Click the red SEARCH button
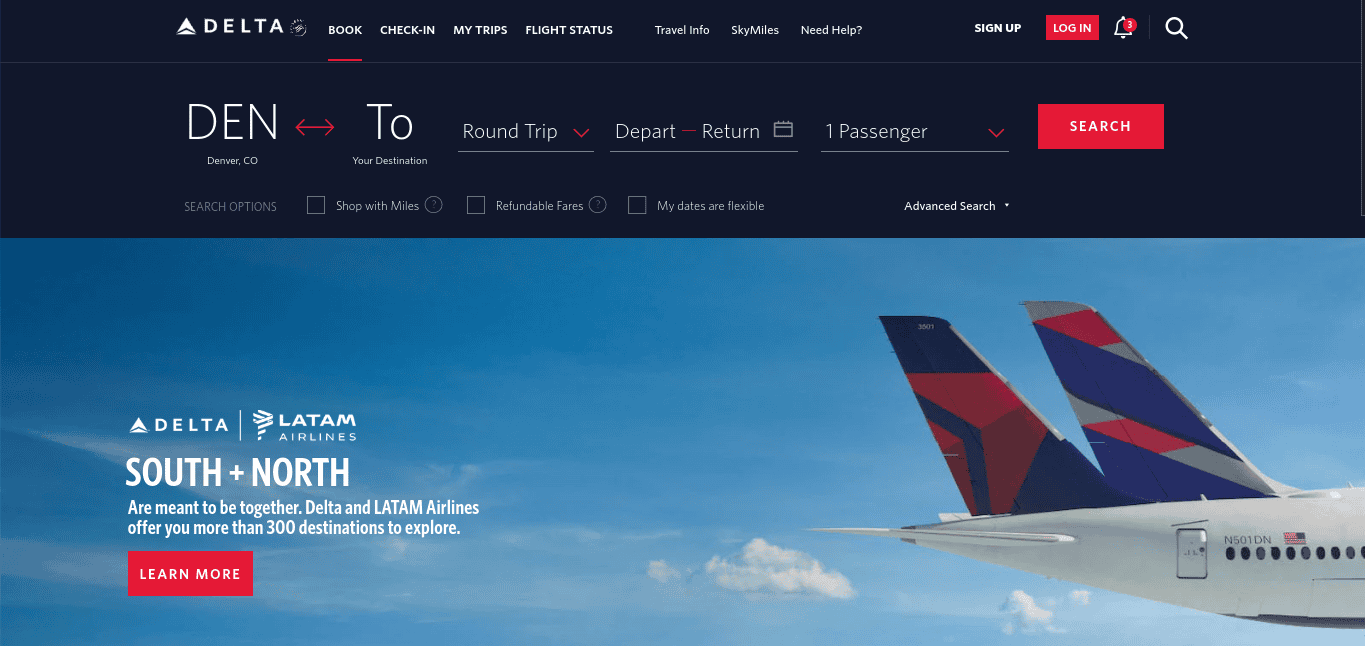1365x646 pixels. pyautogui.click(x=1100, y=126)
